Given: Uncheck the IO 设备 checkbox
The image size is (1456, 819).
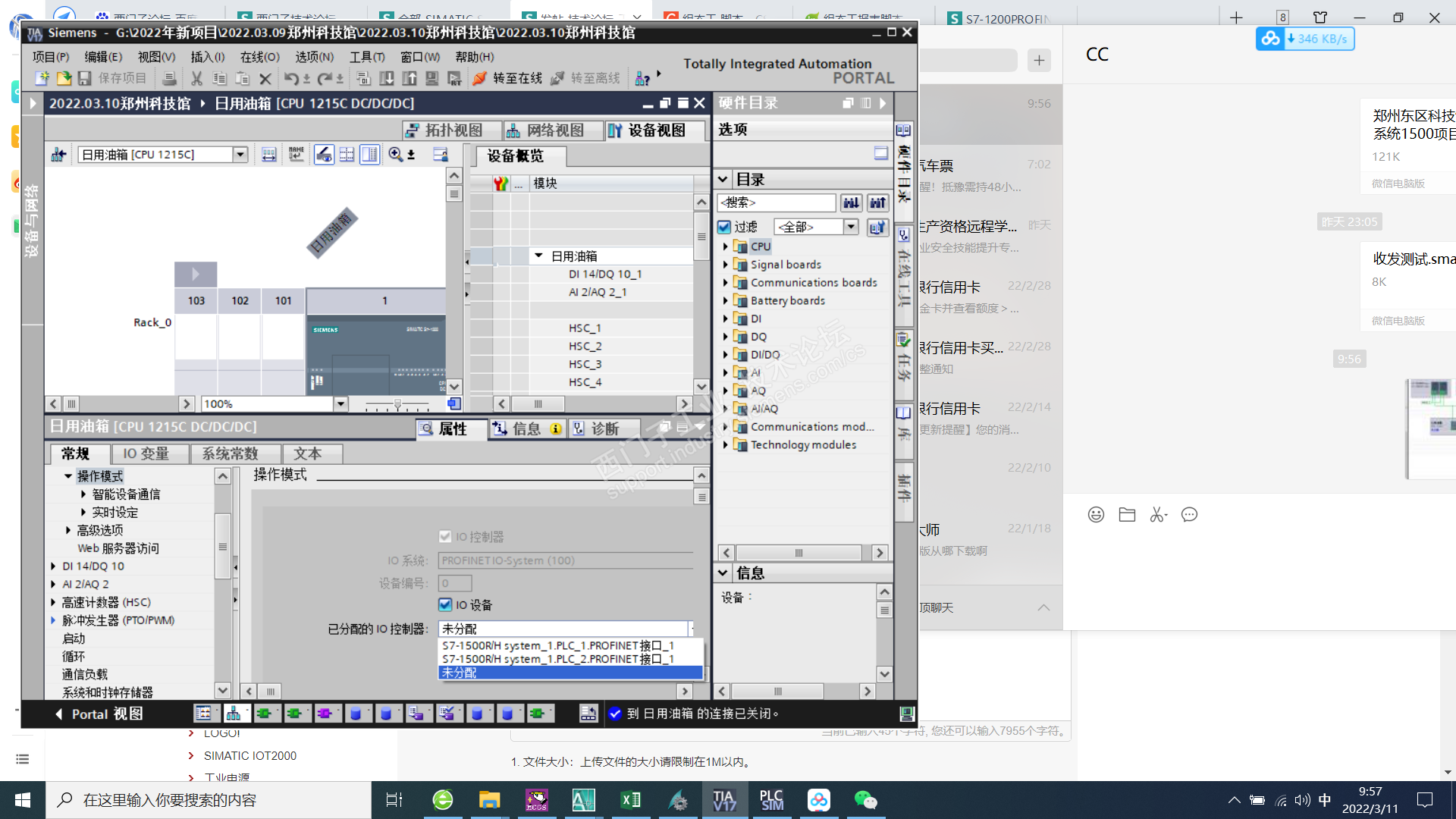Looking at the screenshot, I should pyautogui.click(x=445, y=604).
